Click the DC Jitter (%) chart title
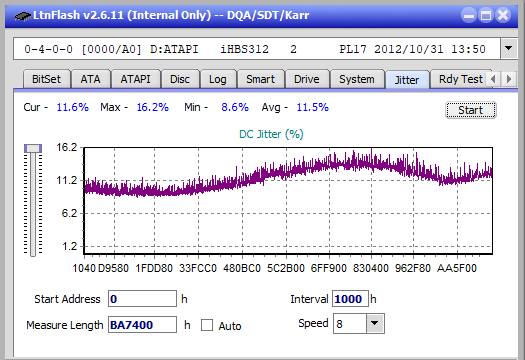The height and width of the screenshot is (360, 525). (x=271, y=134)
